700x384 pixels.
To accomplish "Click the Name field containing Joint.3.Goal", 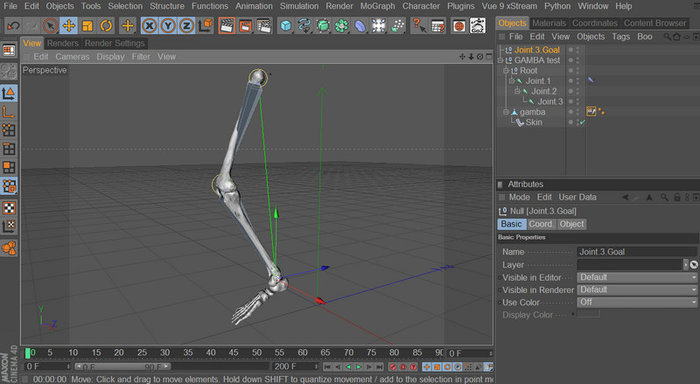I will pos(637,252).
